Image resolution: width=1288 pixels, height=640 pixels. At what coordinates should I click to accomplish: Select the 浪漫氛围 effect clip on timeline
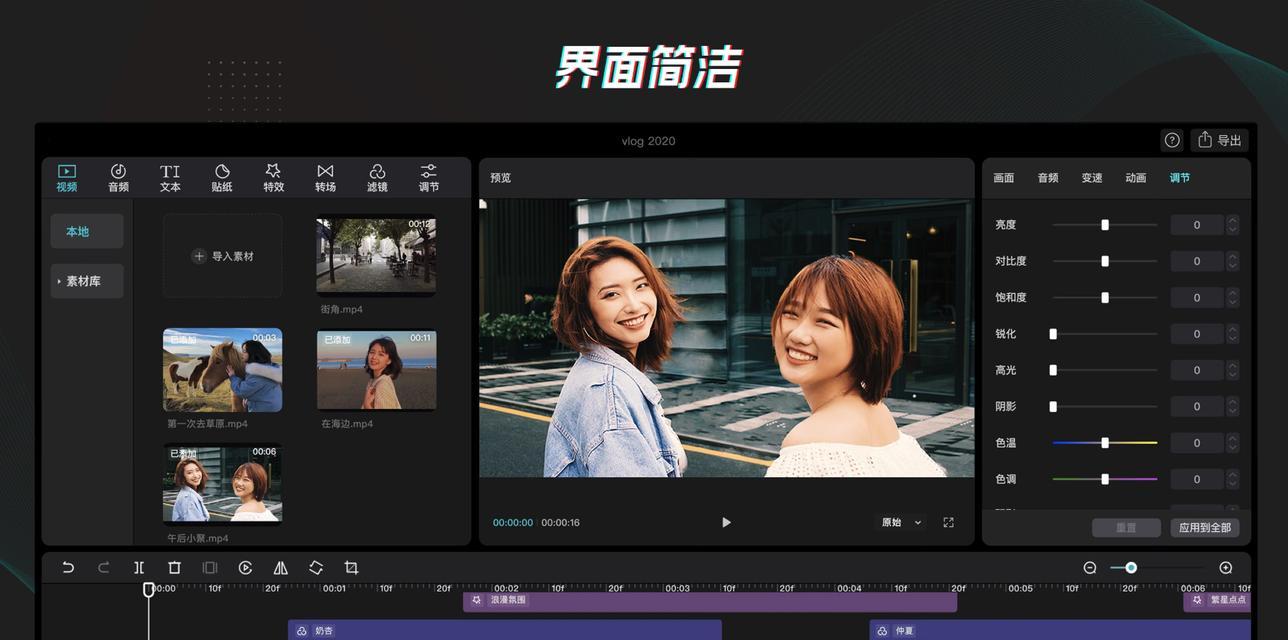(710, 601)
